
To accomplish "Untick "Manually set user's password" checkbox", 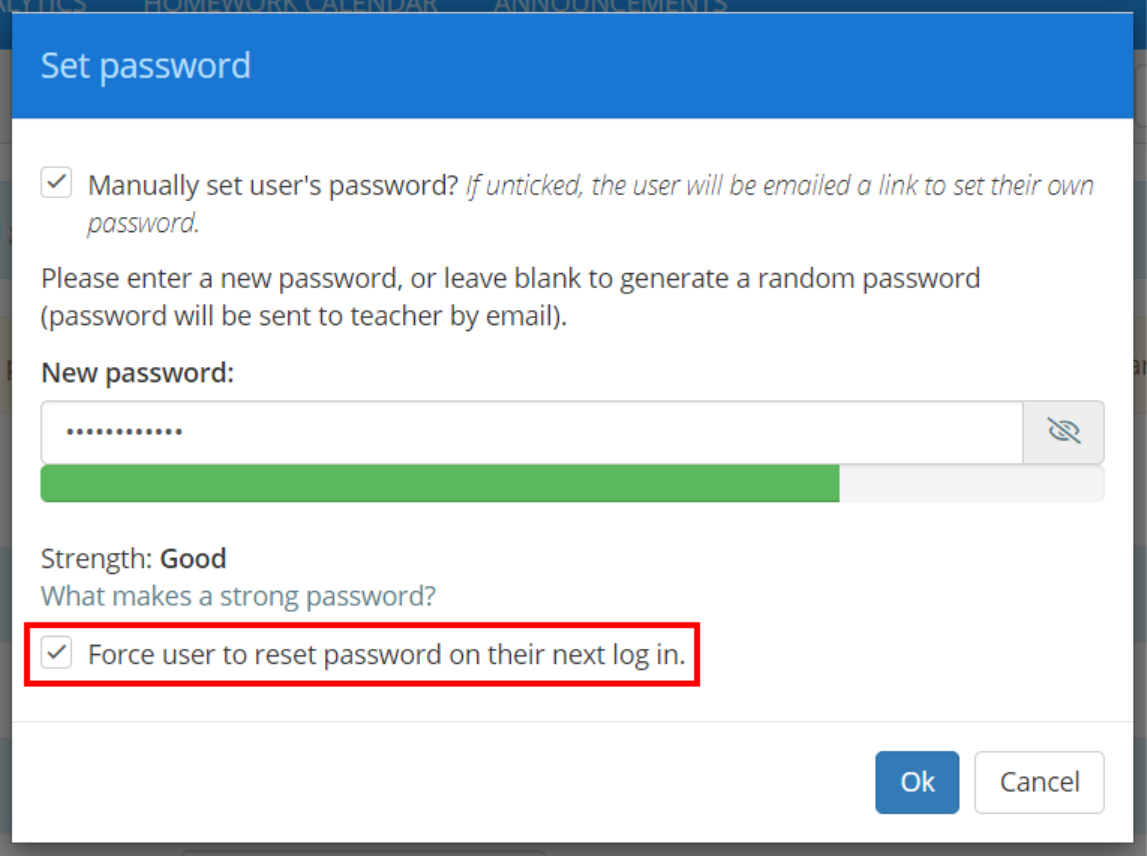I will 56,182.
